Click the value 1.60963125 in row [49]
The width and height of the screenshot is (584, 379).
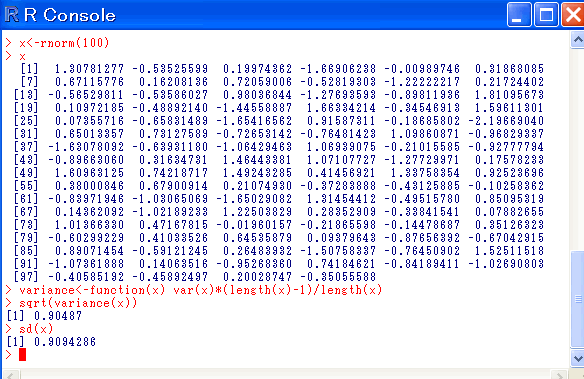pyautogui.click(x=89, y=173)
